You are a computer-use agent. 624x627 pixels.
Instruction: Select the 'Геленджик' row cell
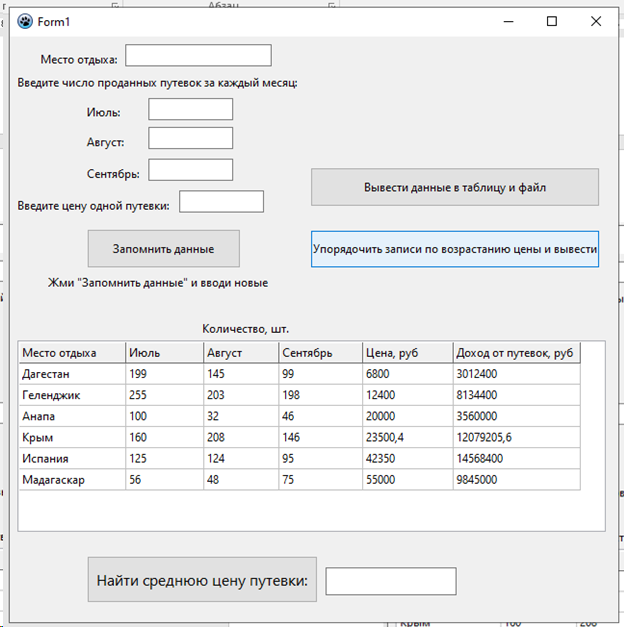point(72,395)
